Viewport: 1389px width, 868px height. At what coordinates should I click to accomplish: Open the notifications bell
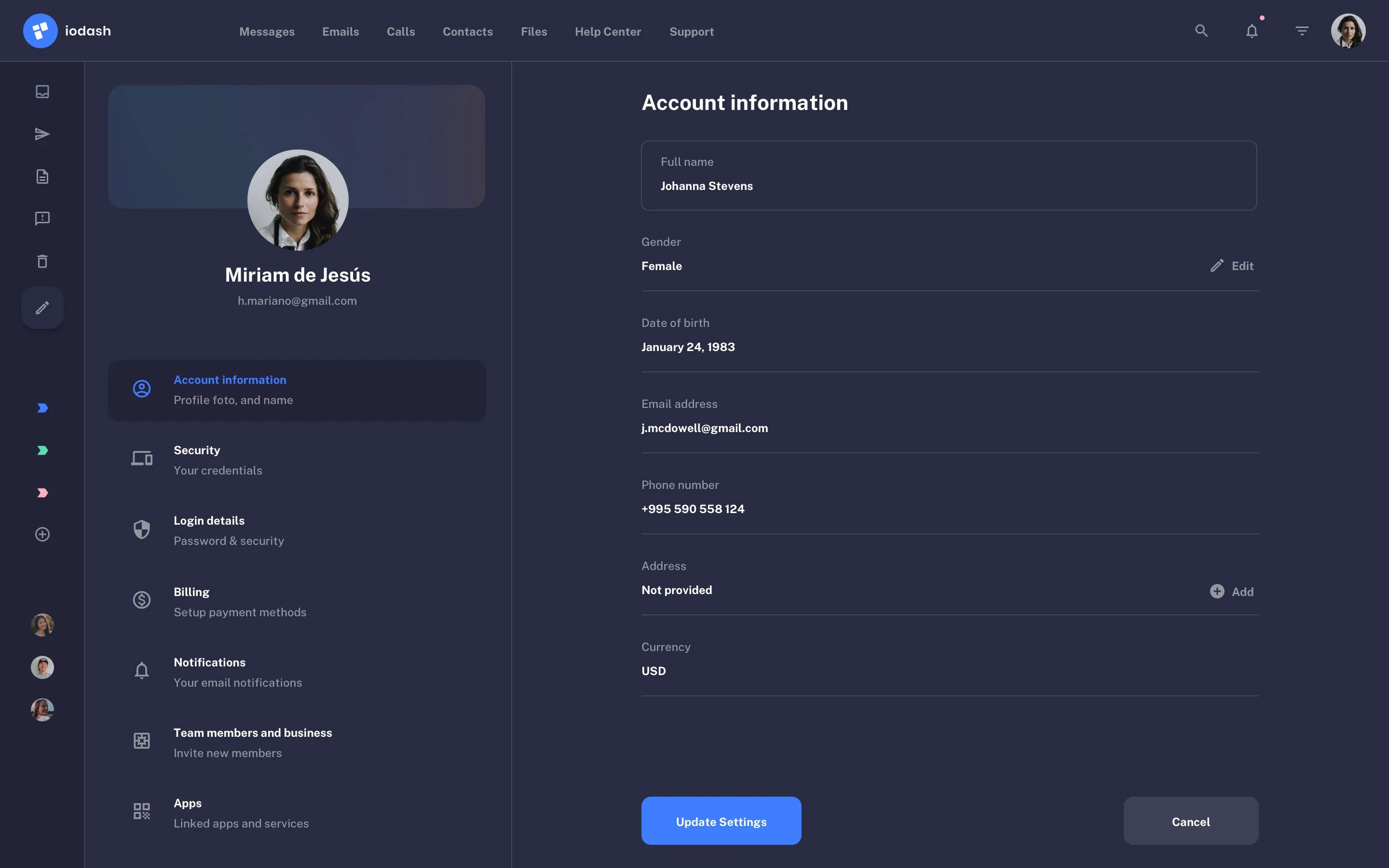[1252, 30]
